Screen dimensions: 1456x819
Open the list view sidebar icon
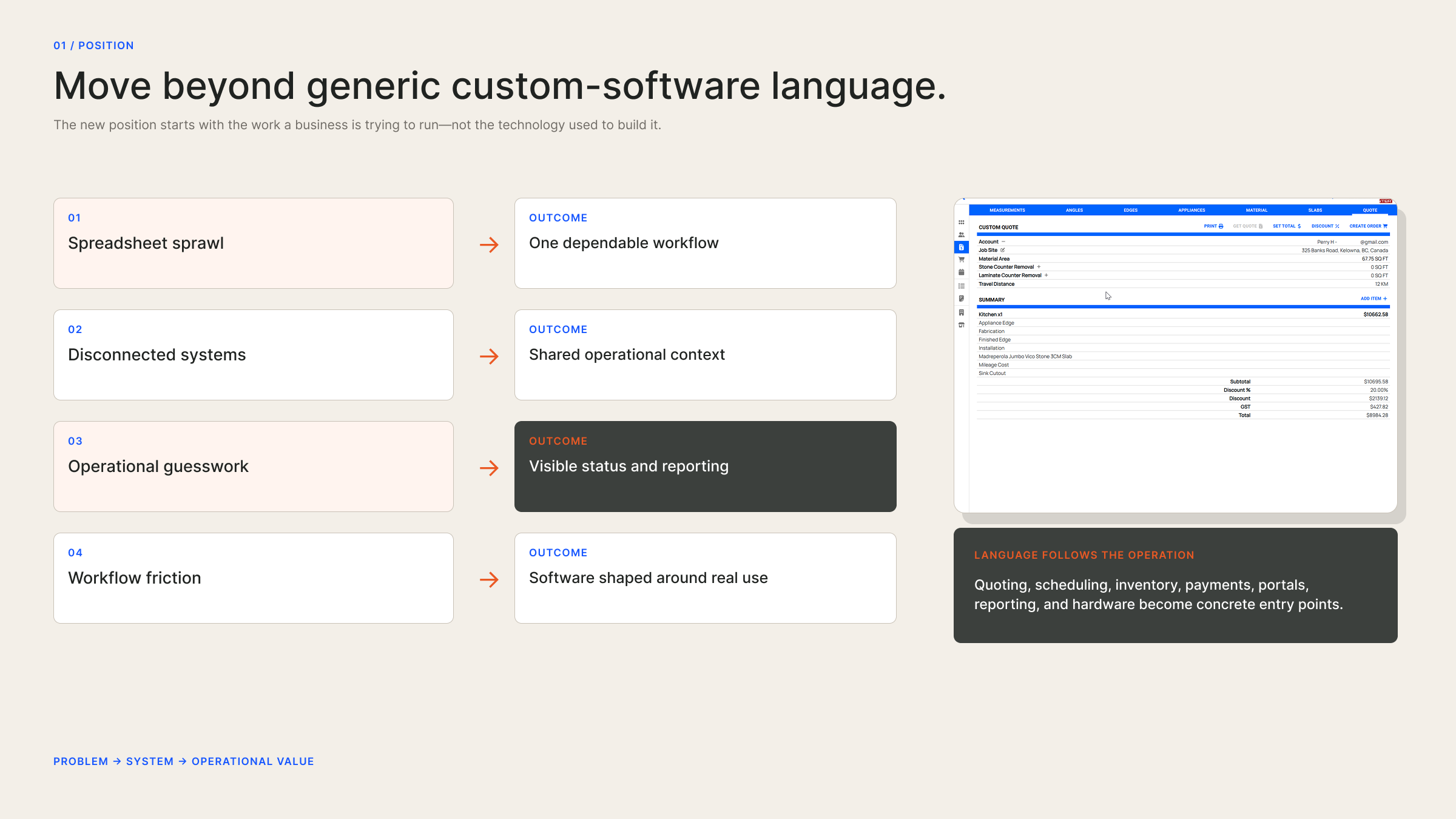pyautogui.click(x=961, y=286)
